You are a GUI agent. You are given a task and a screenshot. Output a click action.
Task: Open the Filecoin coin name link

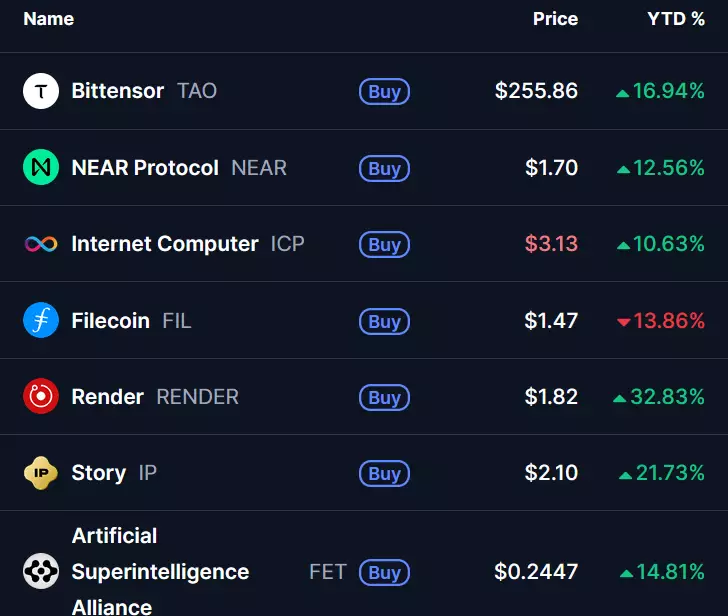click(x=110, y=321)
